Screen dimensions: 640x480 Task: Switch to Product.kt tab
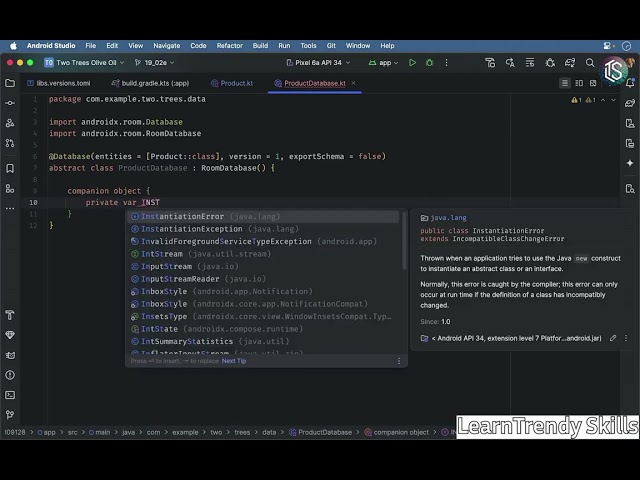click(x=232, y=83)
